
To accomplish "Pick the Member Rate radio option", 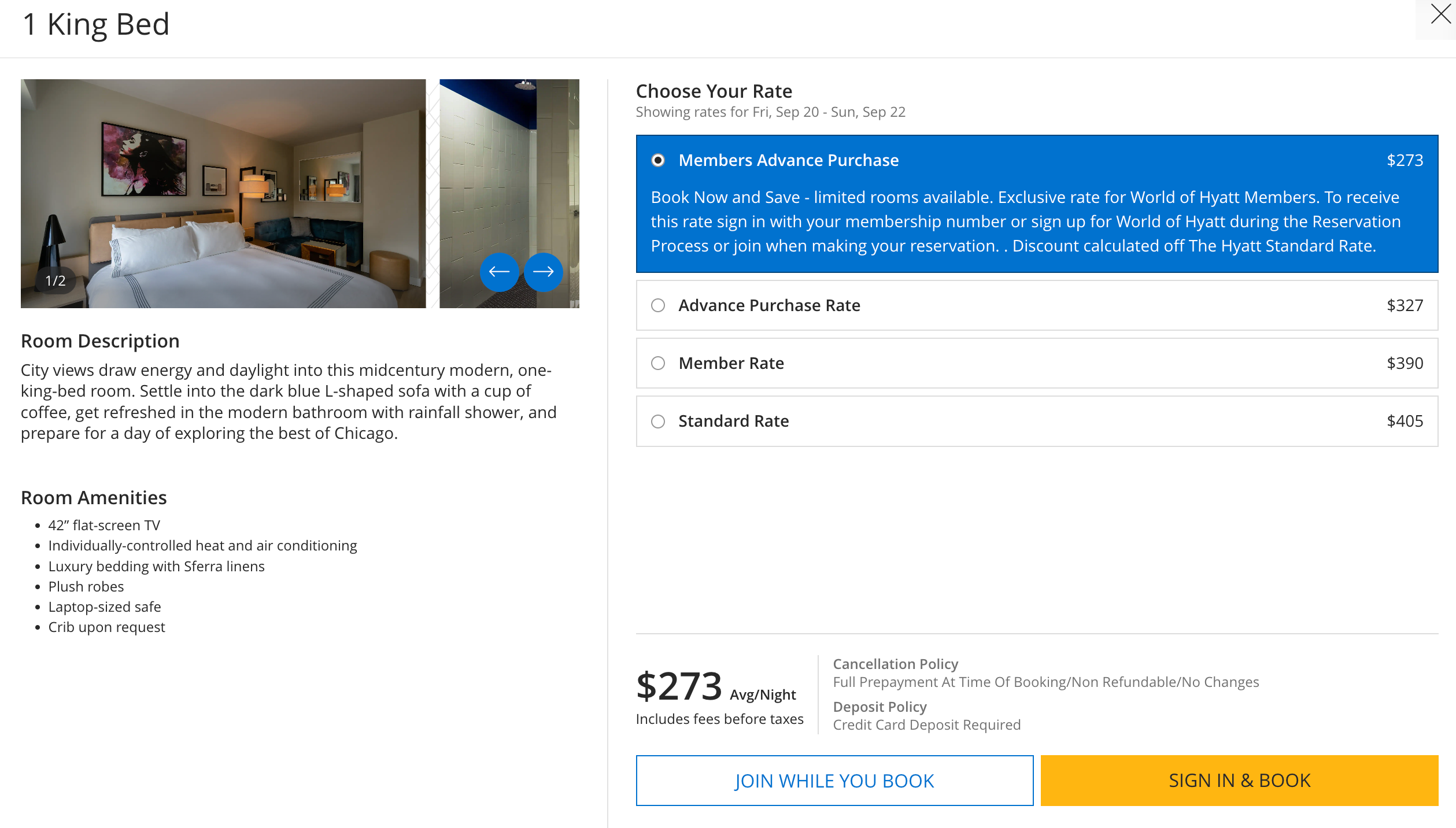I will [658, 363].
